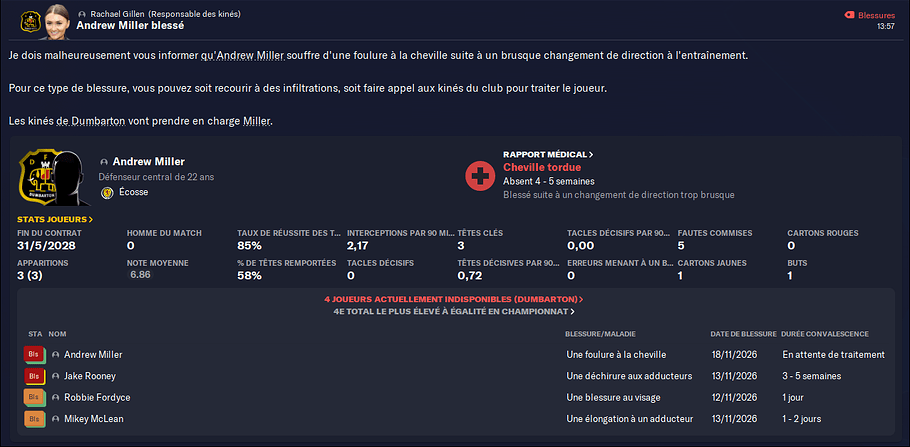Open 4e total le plus élevé link
The image size is (910, 447).
454,312
